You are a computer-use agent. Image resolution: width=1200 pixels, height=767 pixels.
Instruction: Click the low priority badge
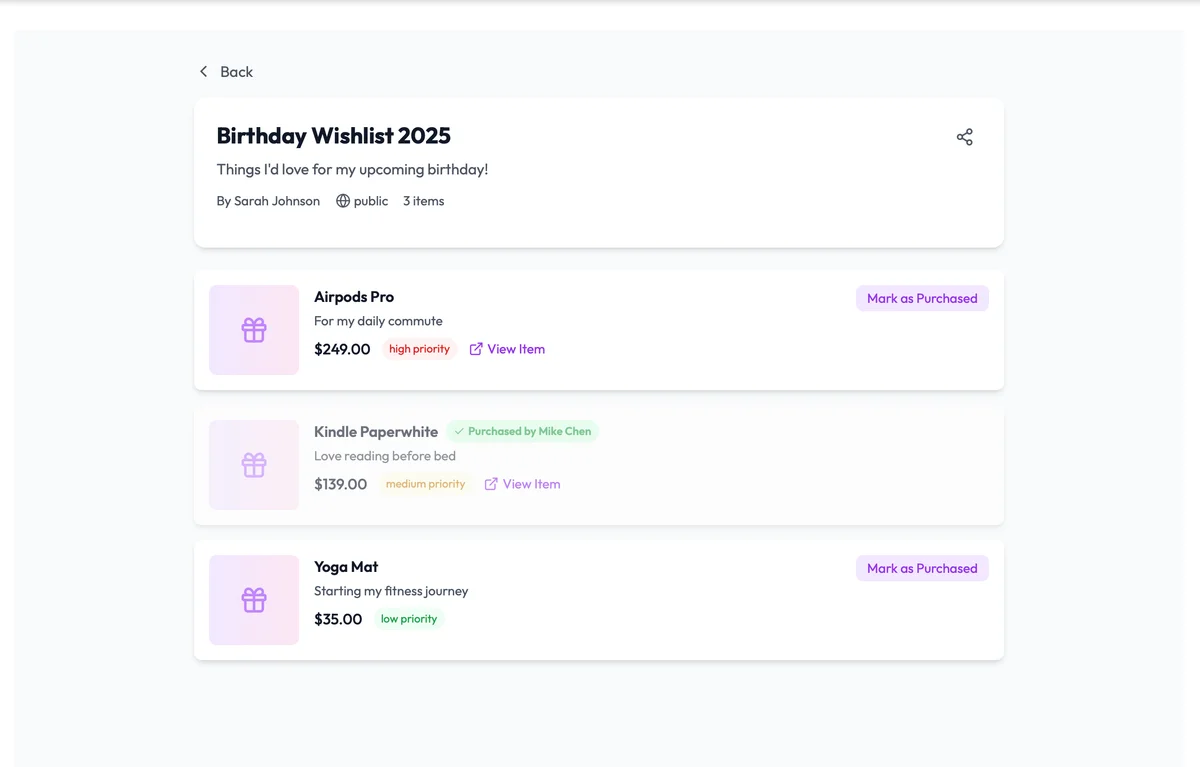point(409,619)
